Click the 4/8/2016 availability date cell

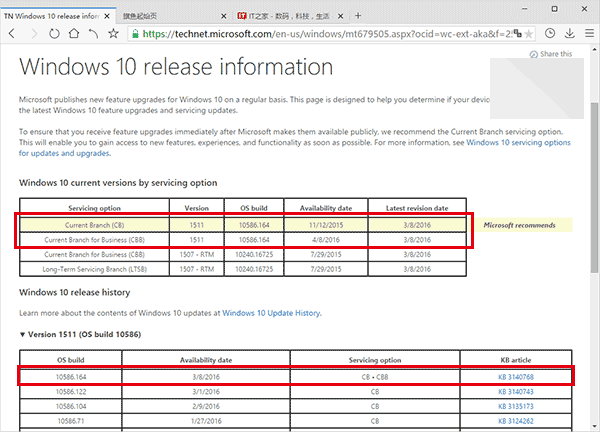[x=326, y=240]
